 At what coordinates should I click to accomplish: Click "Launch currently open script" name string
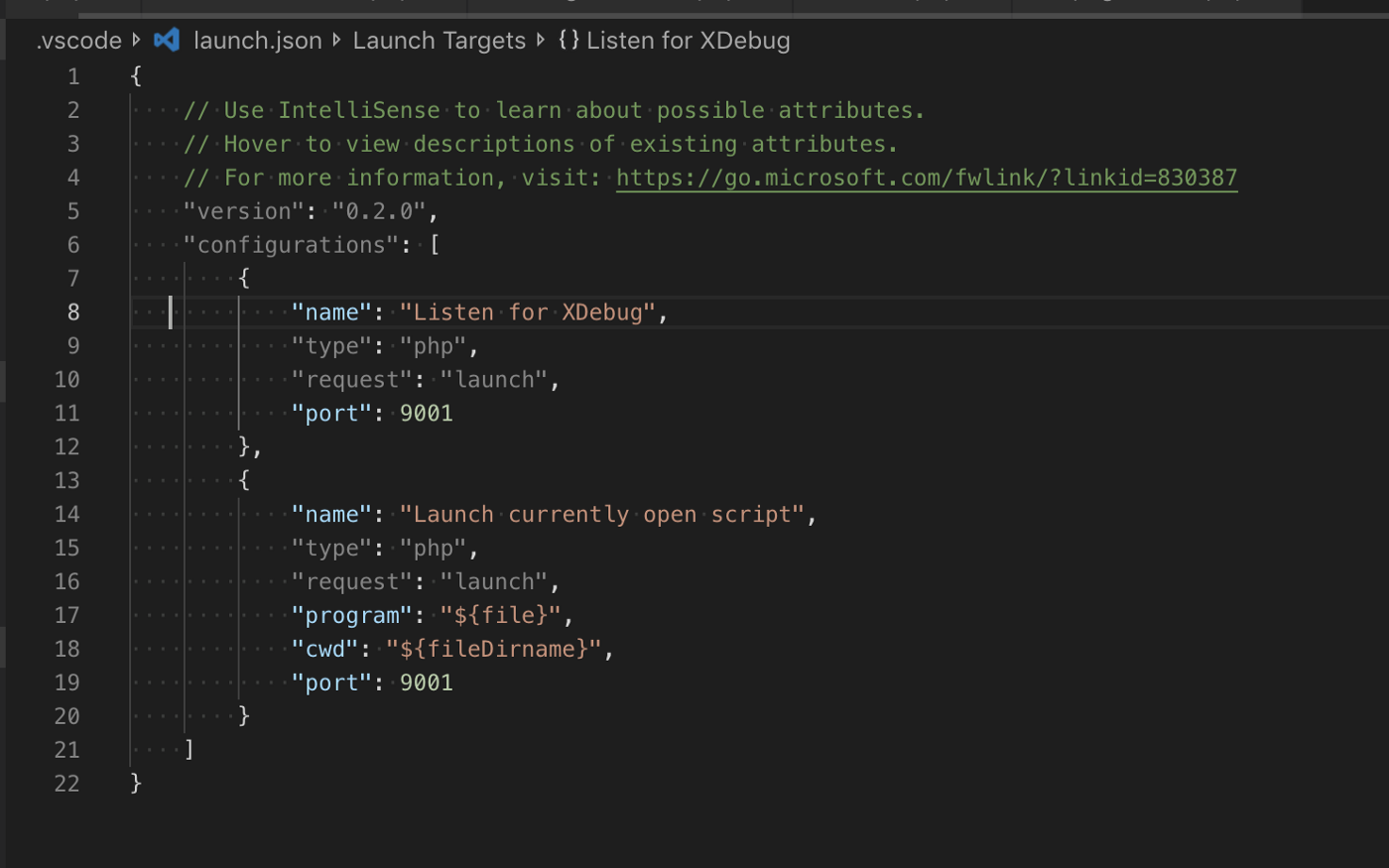(x=603, y=515)
